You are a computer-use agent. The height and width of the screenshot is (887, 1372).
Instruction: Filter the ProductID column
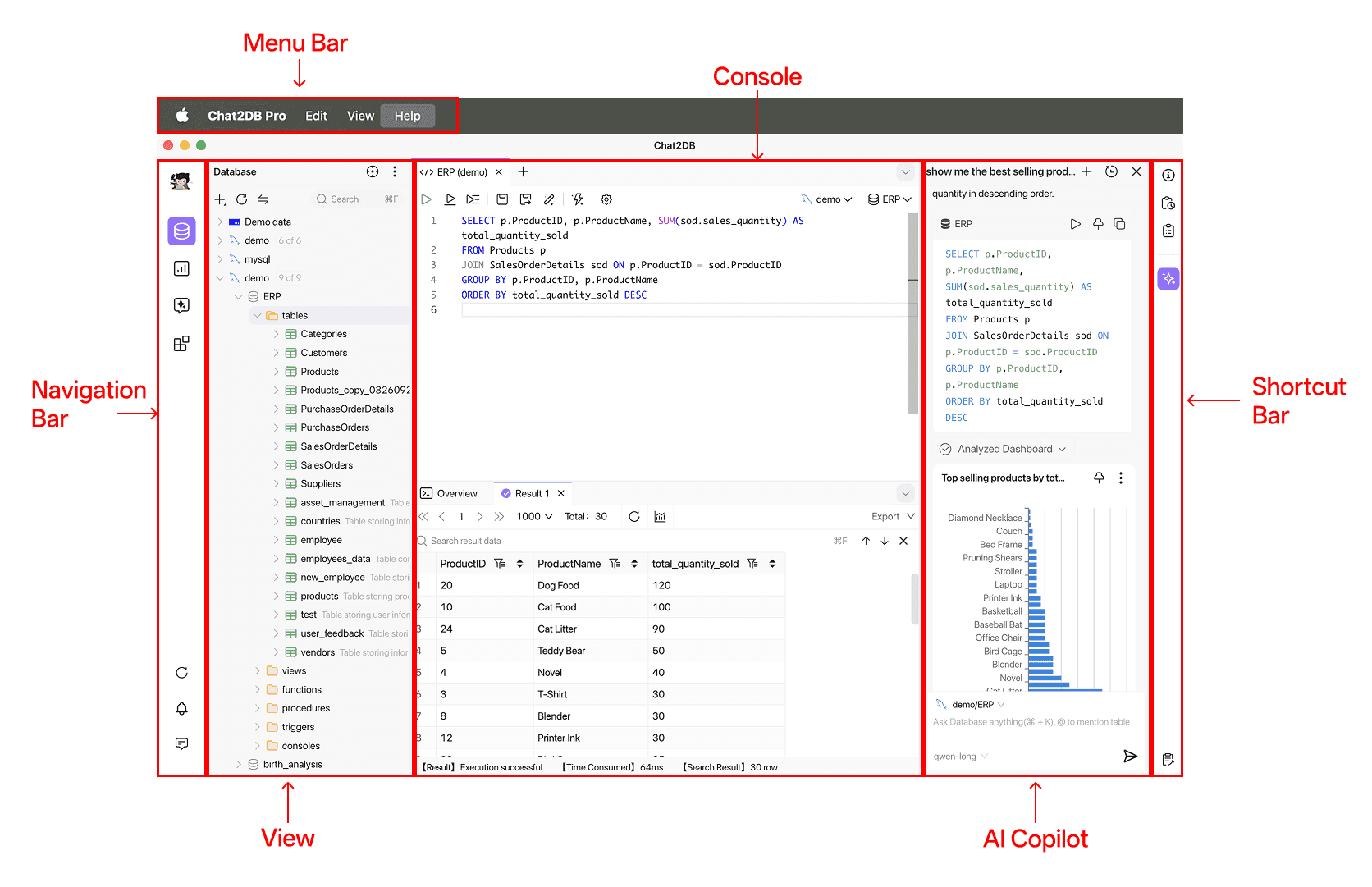pyautogui.click(x=499, y=564)
